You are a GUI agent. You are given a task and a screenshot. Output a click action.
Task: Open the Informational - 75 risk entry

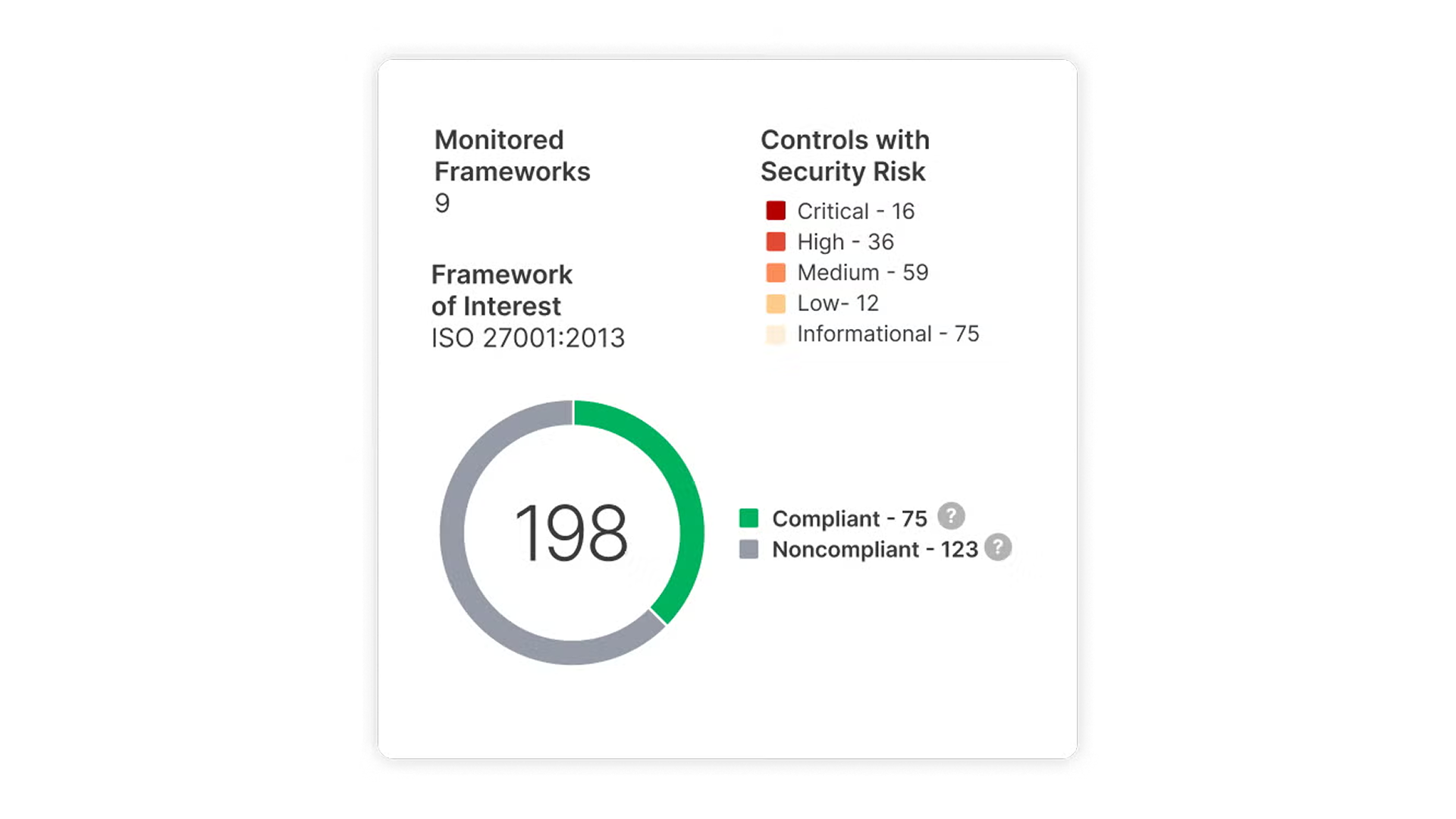pyautogui.click(x=888, y=334)
